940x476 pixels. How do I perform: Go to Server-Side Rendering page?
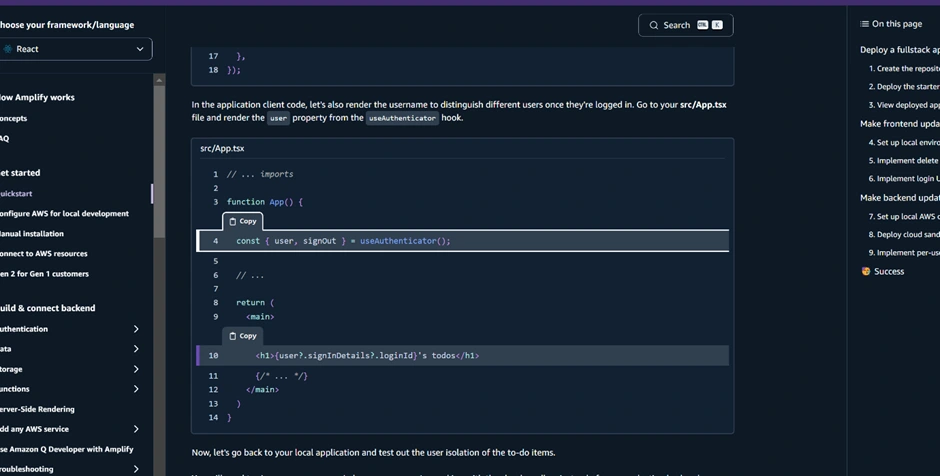click(38, 409)
